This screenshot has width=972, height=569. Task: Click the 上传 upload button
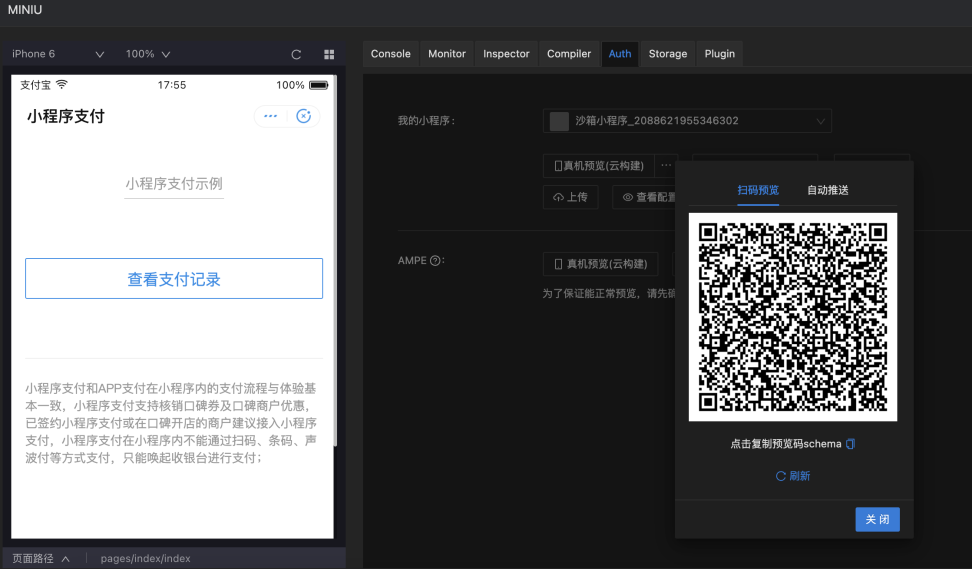pos(570,197)
